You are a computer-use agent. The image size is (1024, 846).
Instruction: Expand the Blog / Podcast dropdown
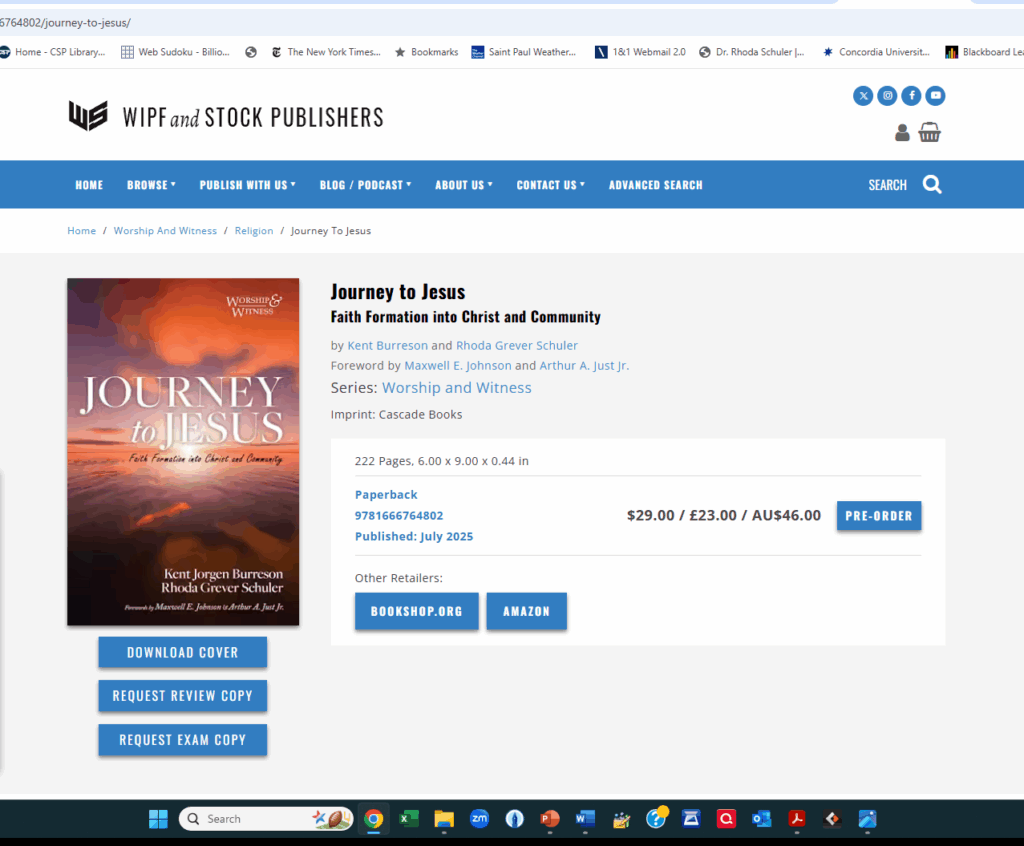(366, 185)
